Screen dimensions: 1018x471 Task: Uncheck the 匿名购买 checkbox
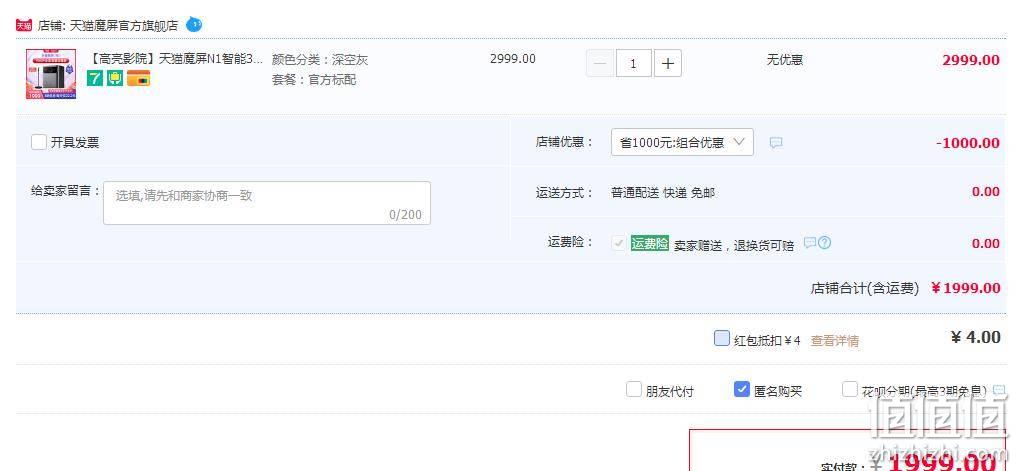(742, 389)
